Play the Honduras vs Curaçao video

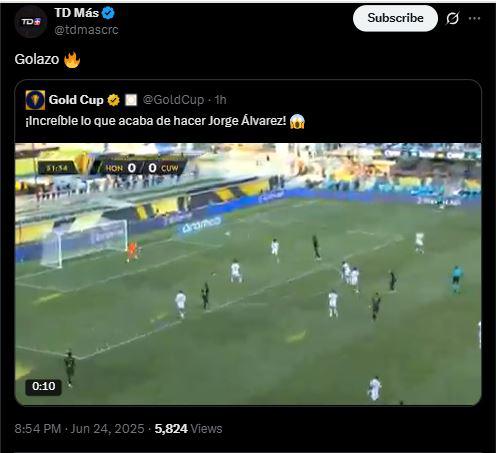click(x=248, y=274)
